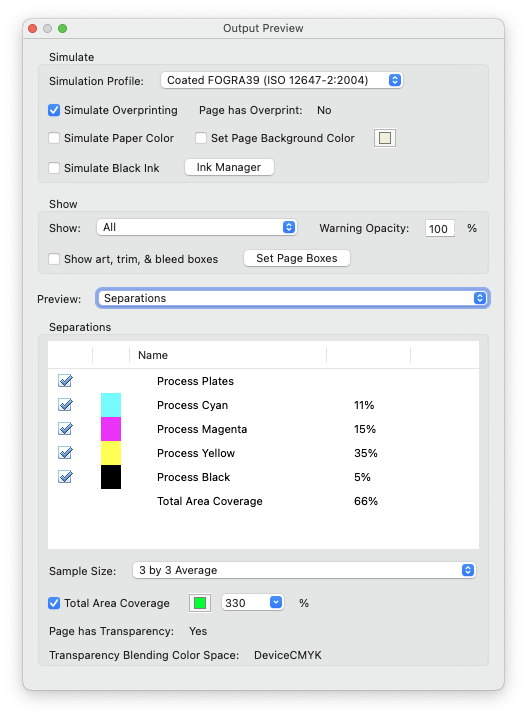Hide the Process Black plate
The width and height of the screenshot is (527, 717).
65,477
